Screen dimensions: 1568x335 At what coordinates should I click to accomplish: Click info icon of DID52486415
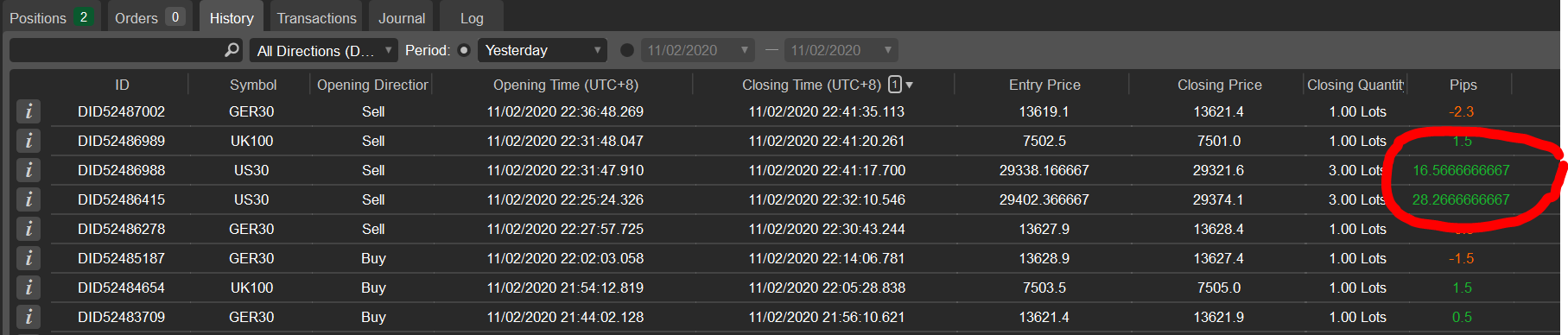point(29,199)
